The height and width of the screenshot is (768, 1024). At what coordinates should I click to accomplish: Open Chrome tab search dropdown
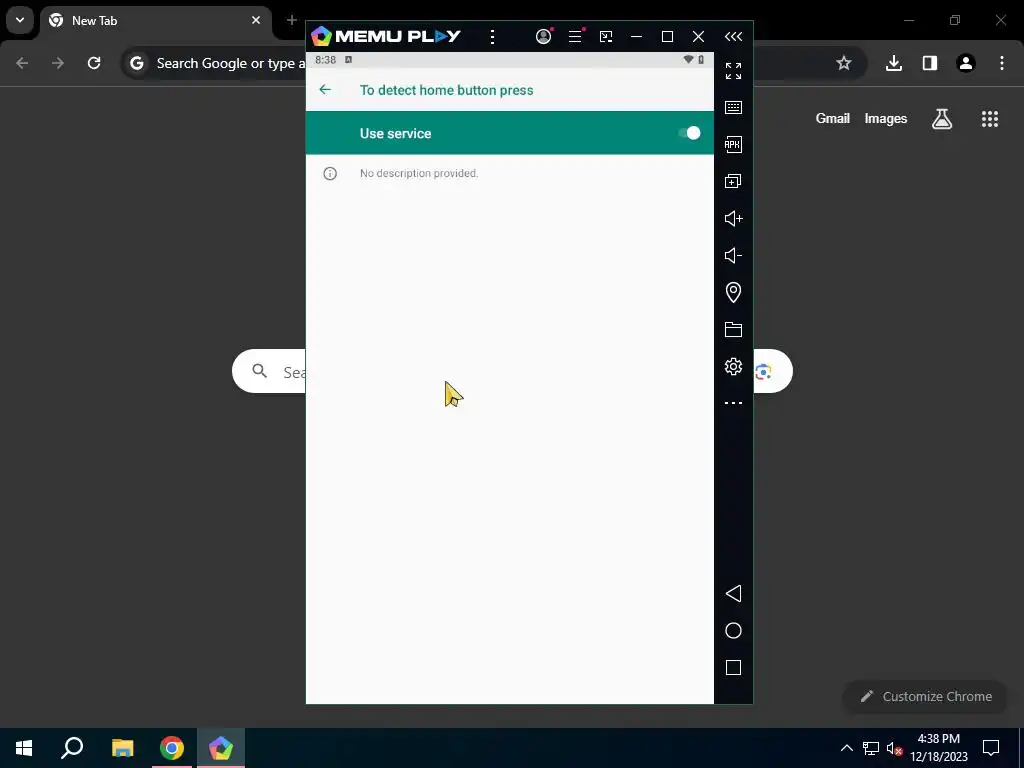click(20, 20)
